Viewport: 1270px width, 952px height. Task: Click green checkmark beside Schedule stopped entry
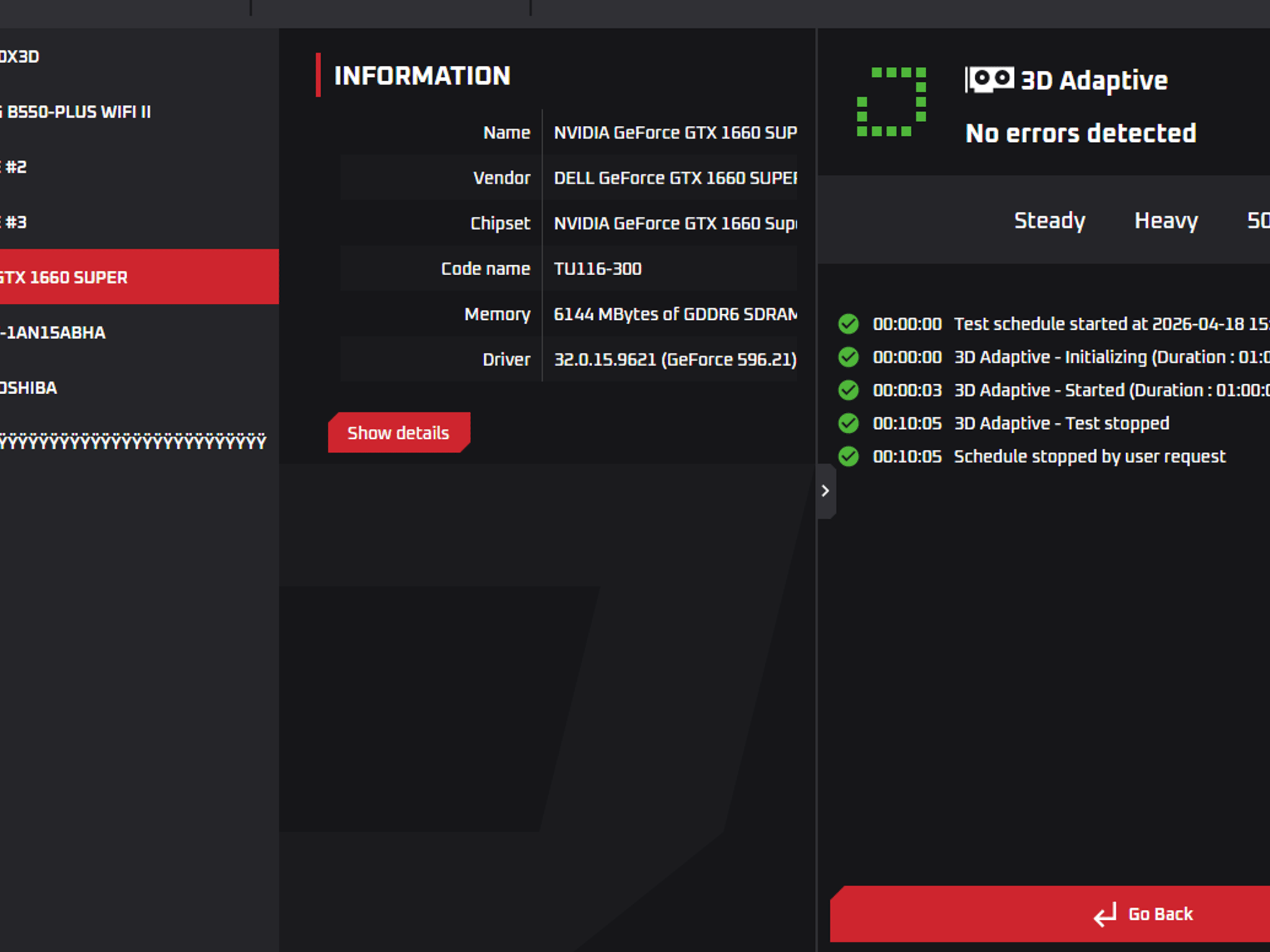pos(848,456)
